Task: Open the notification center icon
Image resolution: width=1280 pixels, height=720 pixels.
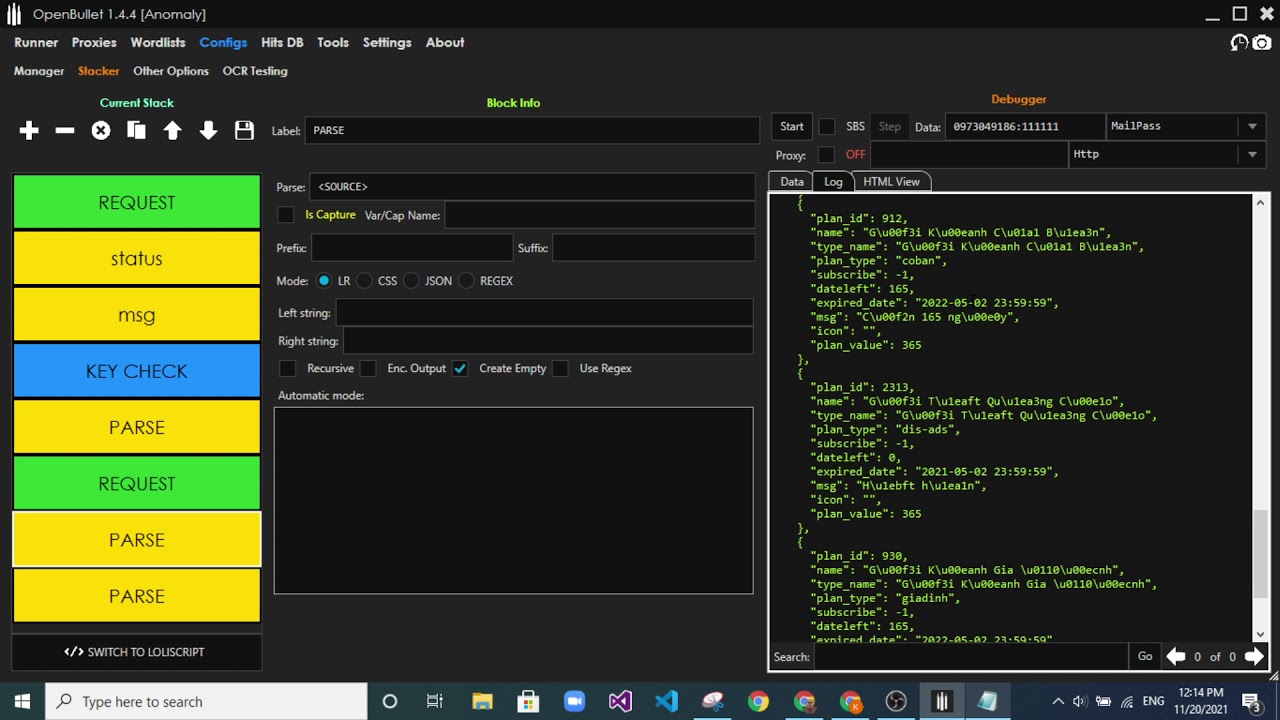Action: point(1250,701)
